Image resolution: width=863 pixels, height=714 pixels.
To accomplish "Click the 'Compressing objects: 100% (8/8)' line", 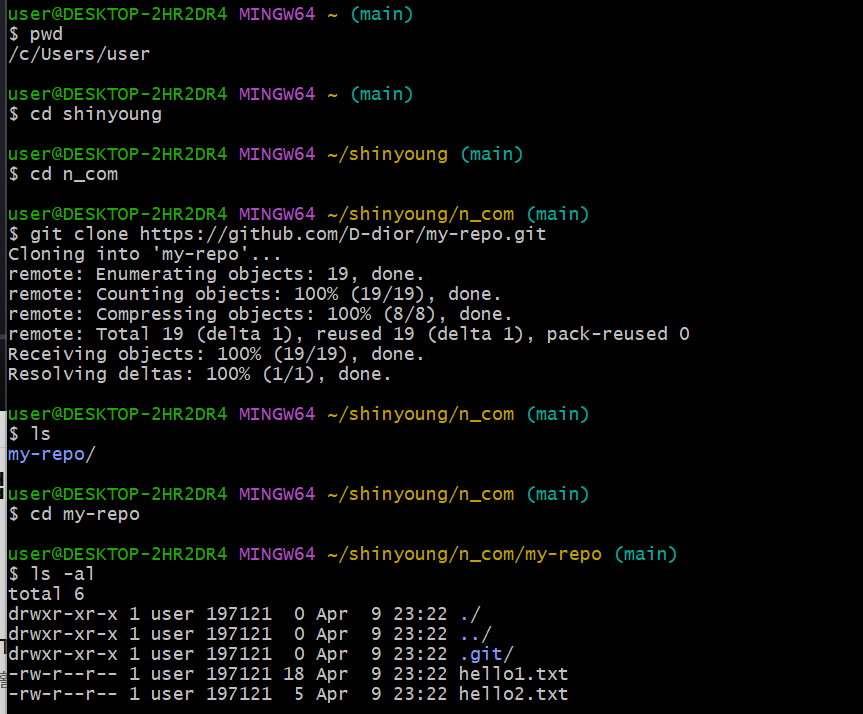I will click(260, 314).
